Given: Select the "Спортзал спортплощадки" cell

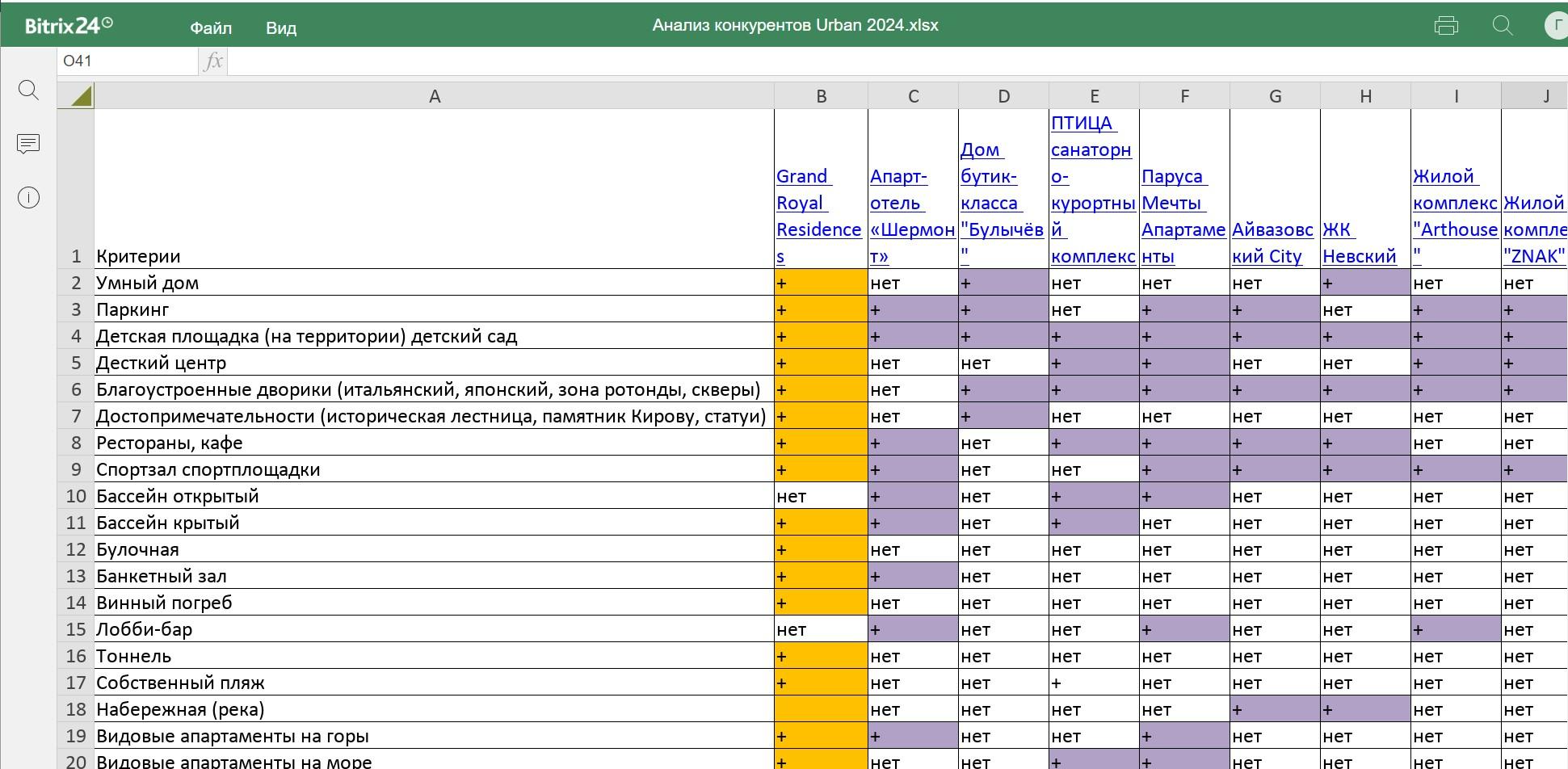Looking at the screenshot, I should coord(435,469).
